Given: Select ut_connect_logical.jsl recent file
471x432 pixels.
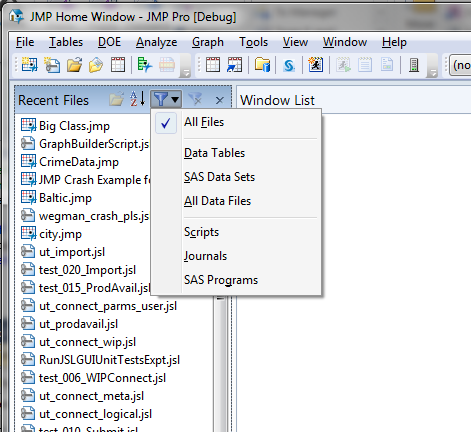Looking at the screenshot, I should (x=86, y=414).
